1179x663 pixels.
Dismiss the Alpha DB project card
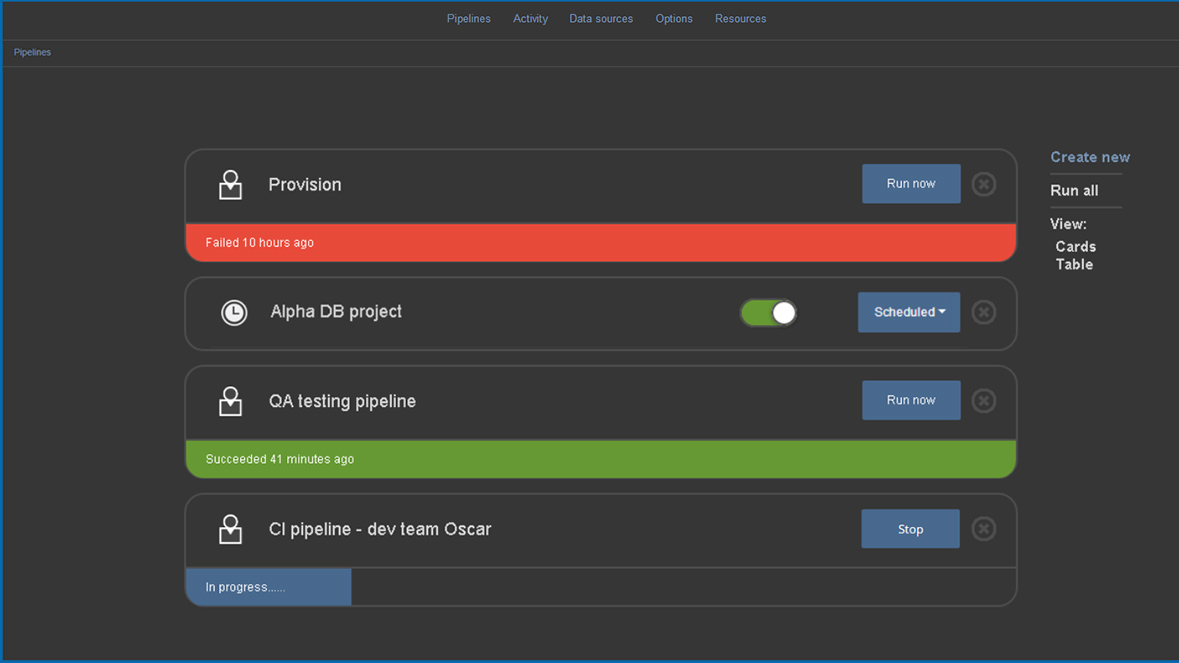click(983, 312)
